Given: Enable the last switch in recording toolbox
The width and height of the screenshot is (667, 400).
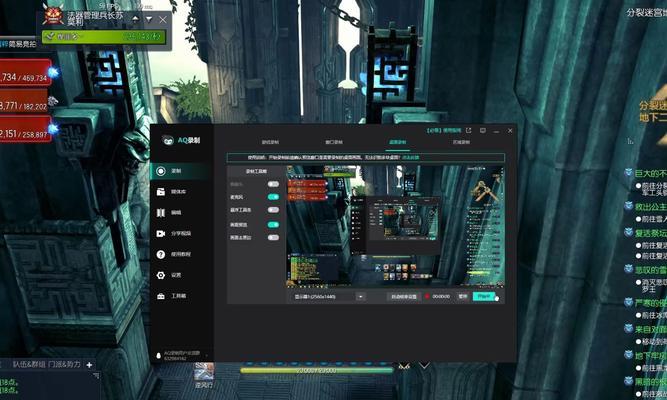Looking at the screenshot, I should coord(273,237).
